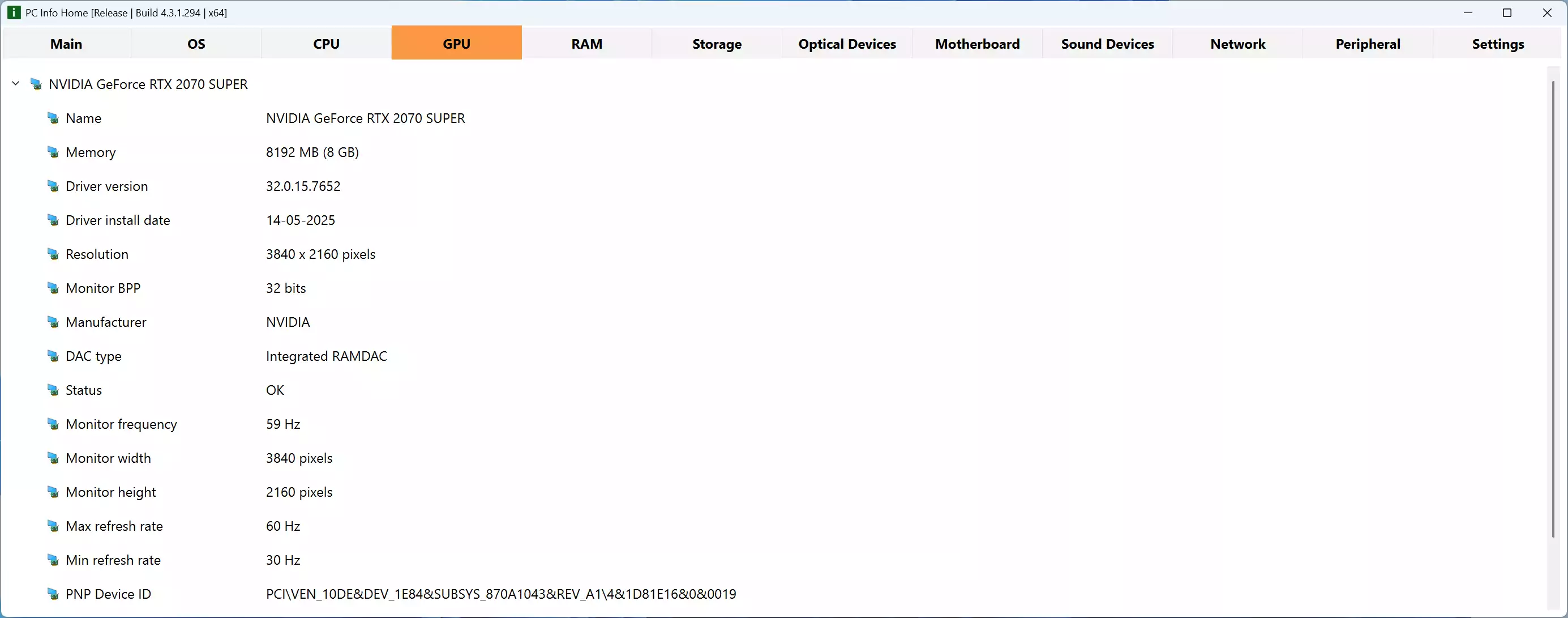Open the CPU tab
This screenshot has width=1568, height=618.
pyautogui.click(x=326, y=44)
